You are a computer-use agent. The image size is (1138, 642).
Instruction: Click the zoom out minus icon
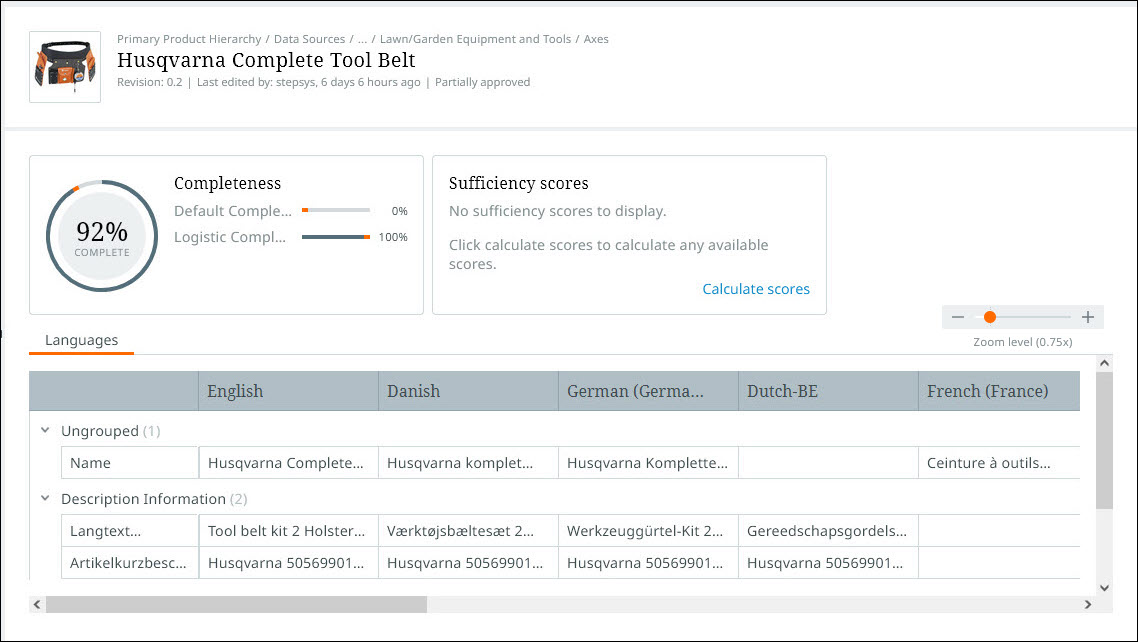958,317
